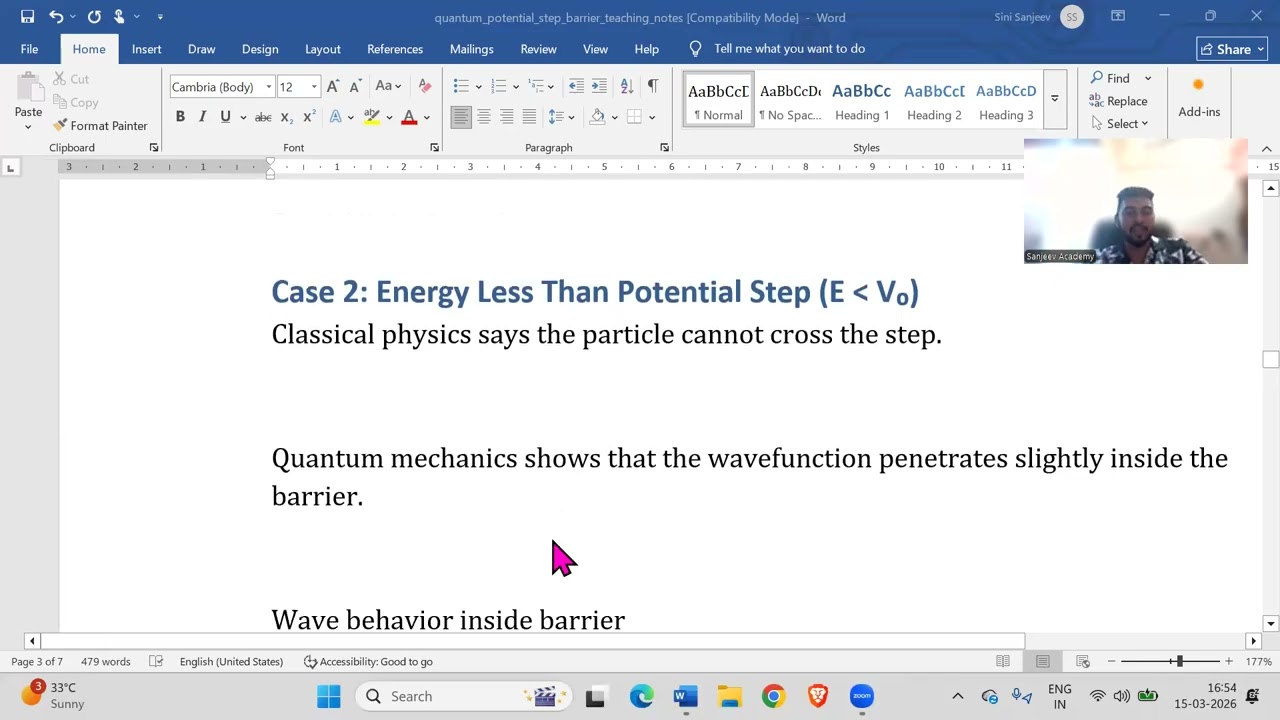The image size is (1280, 720).
Task: Click the vertical scrollbar down arrow
Action: pyautogui.click(x=1271, y=623)
